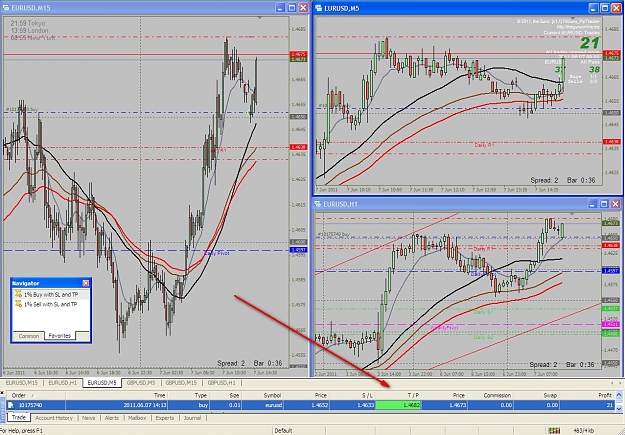Click the profit value 21 in trade row
625x435 pixels.
pyautogui.click(x=609, y=405)
